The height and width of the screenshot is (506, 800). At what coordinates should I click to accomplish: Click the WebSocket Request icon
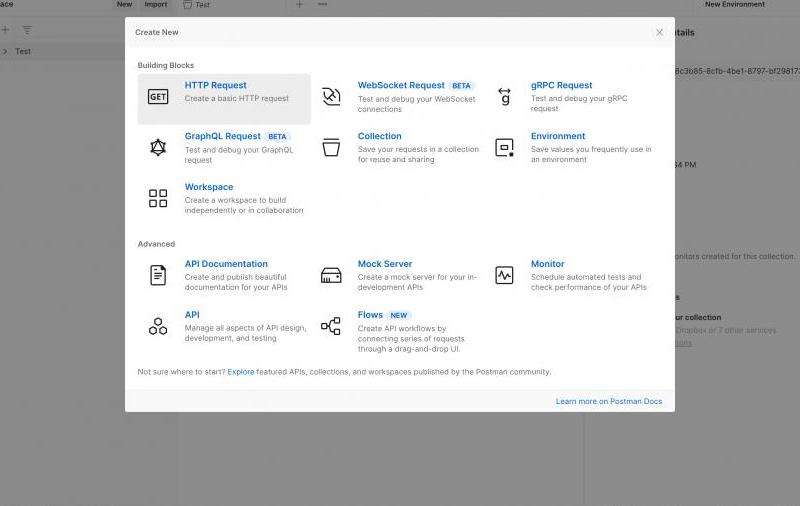[331, 96]
